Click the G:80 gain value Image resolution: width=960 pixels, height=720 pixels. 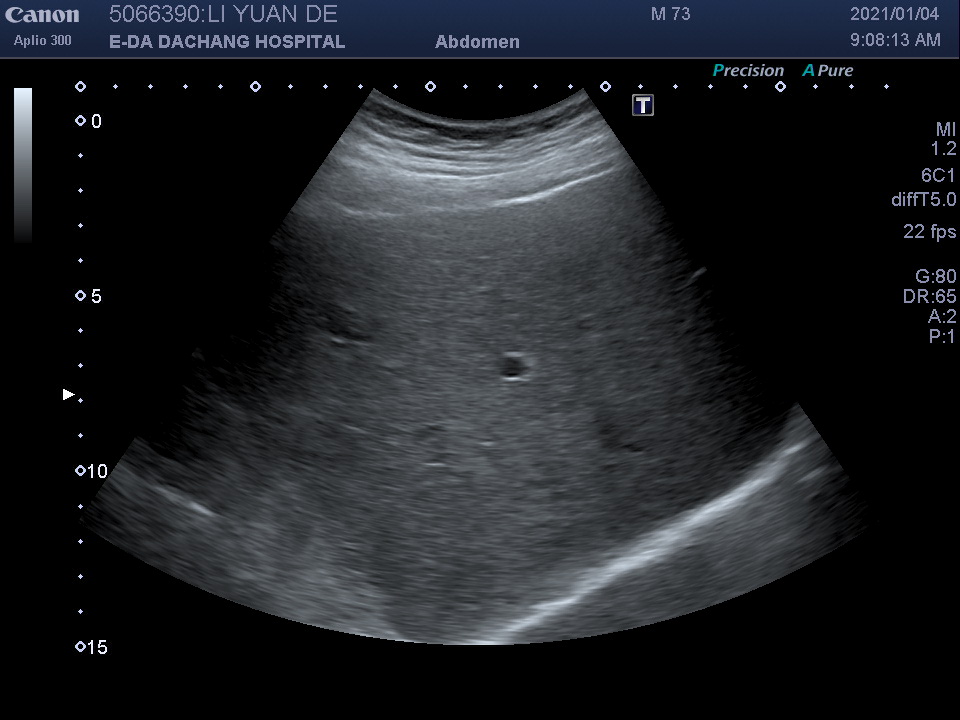[935, 277]
